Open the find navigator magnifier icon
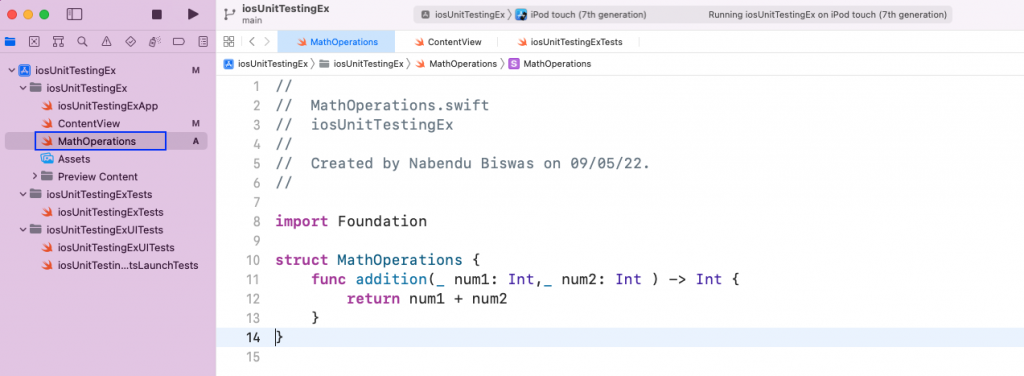The width and height of the screenshot is (1024, 376). [x=82, y=42]
